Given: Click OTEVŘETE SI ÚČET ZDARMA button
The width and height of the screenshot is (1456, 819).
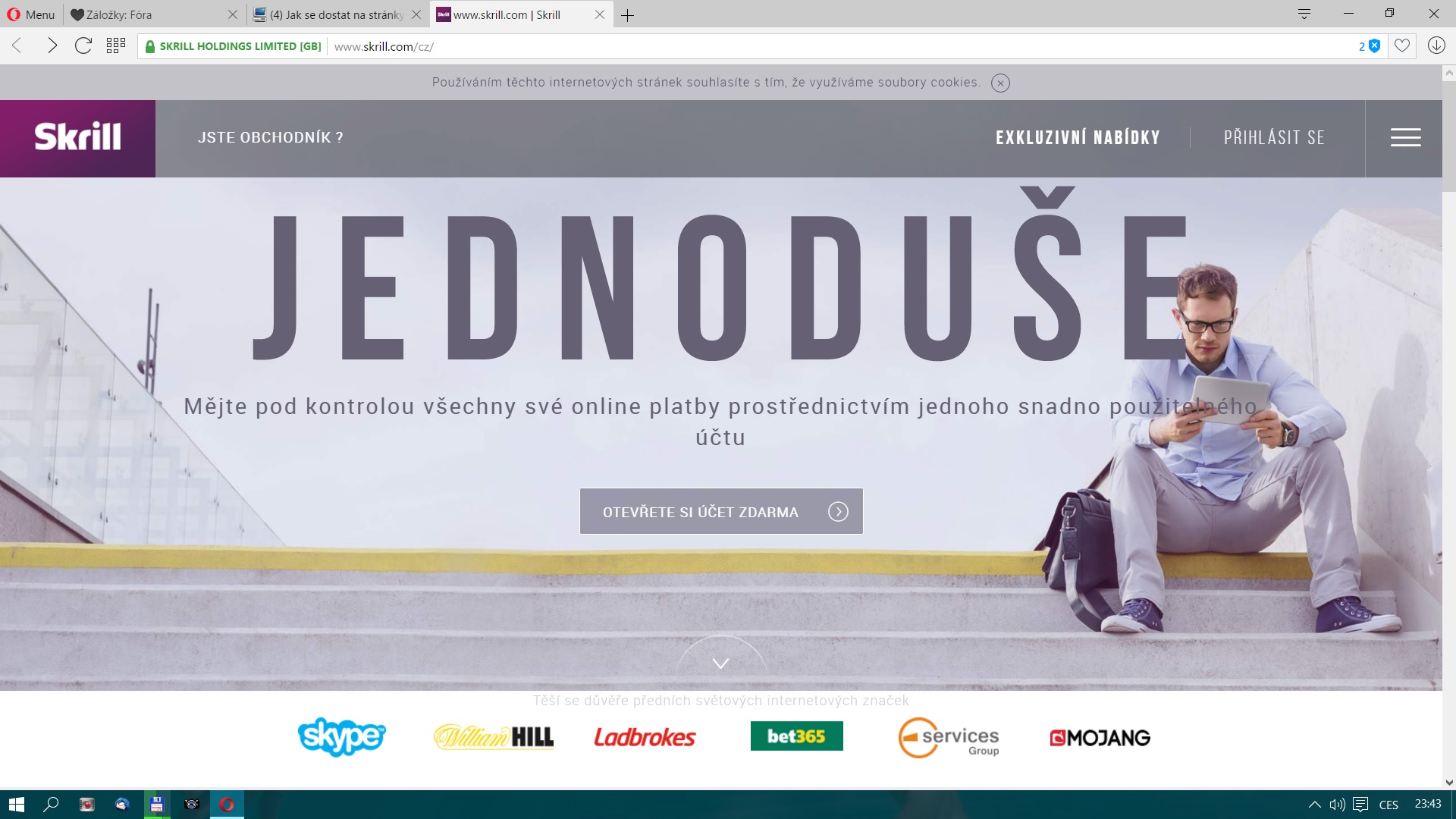Looking at the screenshot, I should click(721, 512).
